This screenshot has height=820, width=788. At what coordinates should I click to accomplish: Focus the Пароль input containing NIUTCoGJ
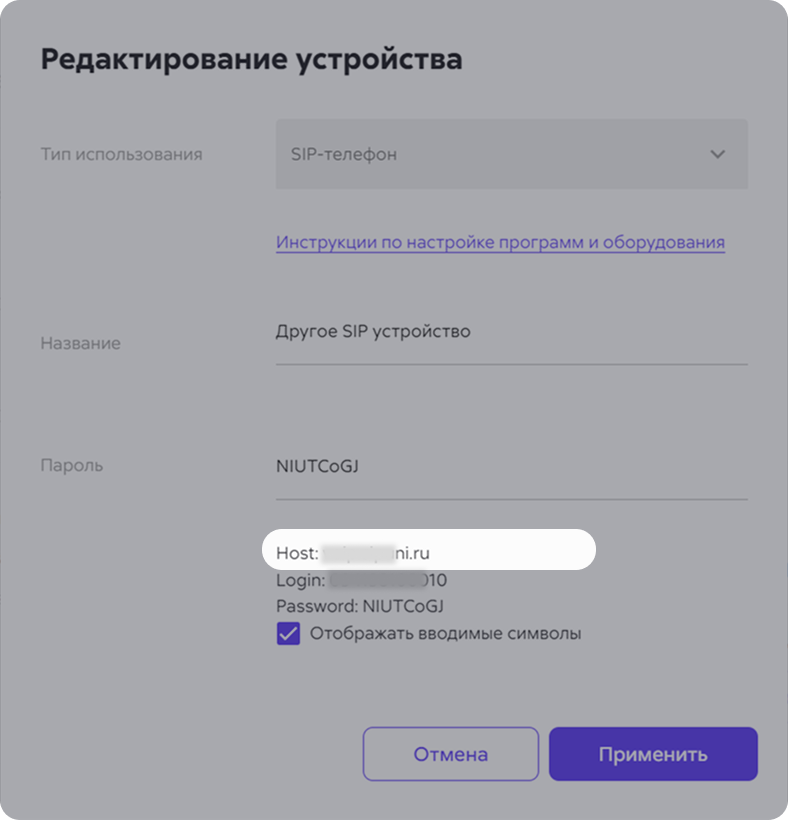click(510, 466)
